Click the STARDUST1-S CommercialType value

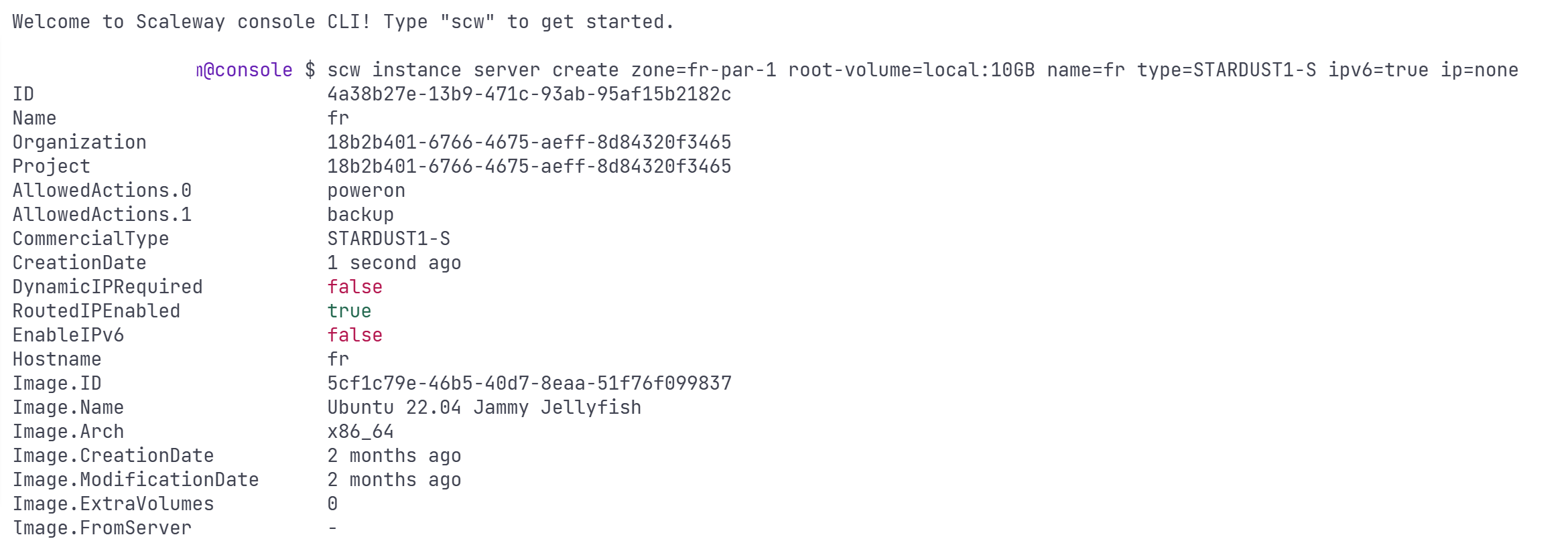click(389, 239)
